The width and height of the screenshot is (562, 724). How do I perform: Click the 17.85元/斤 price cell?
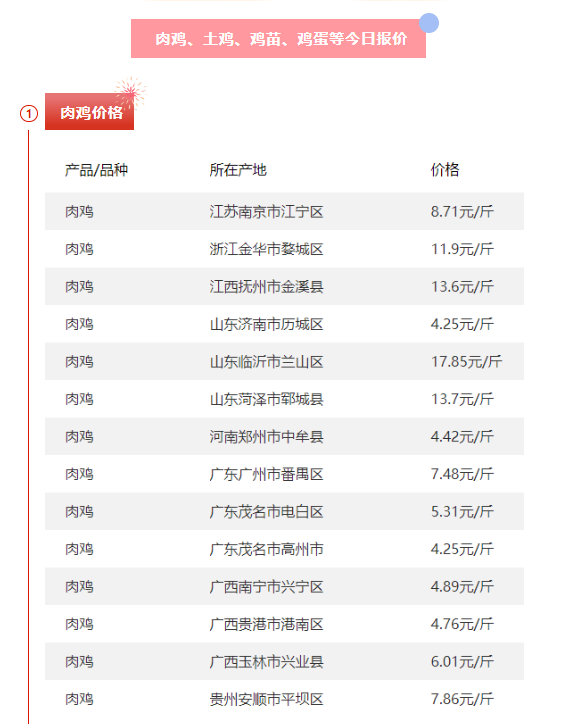click(466, 362)
